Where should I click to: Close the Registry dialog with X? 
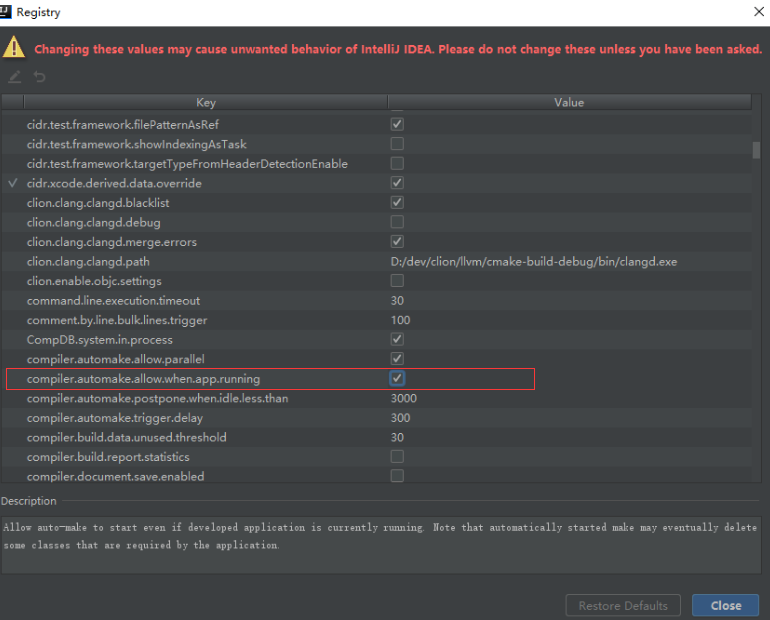[x=759, y=11]
